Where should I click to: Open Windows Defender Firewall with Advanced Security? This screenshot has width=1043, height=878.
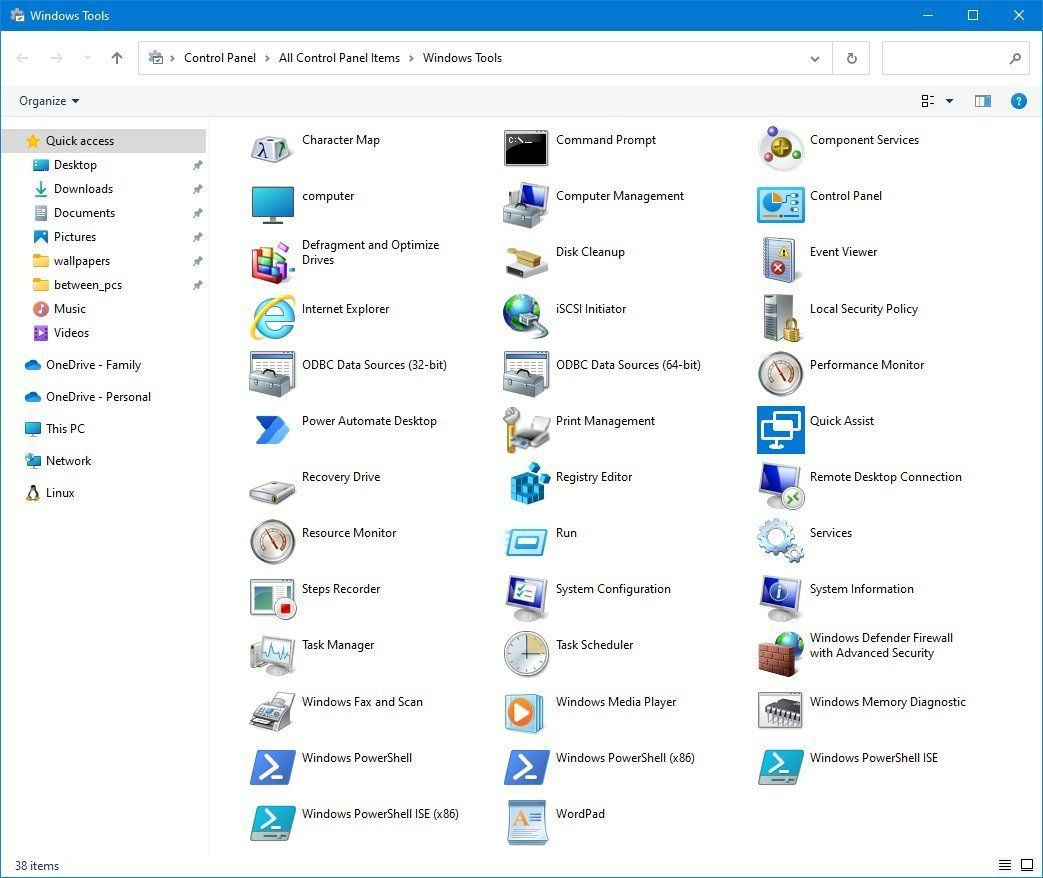pos(881,645)
